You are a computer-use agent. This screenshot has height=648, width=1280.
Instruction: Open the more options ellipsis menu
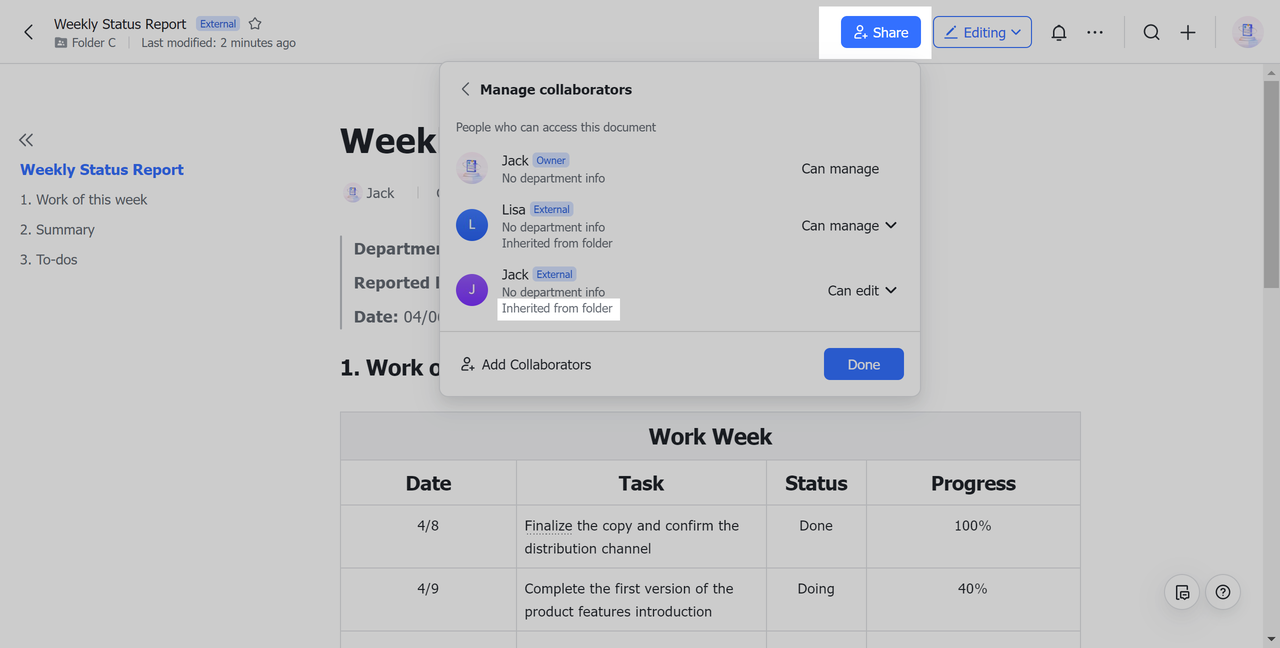click(1095, 33)
